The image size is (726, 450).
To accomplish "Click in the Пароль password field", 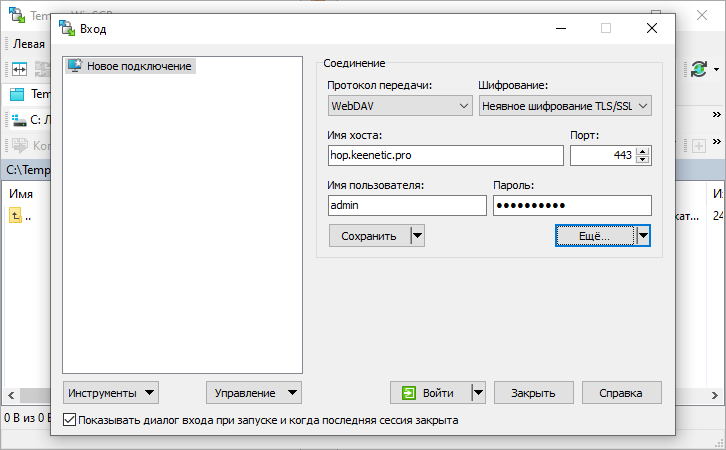I will tap(572, 205).
